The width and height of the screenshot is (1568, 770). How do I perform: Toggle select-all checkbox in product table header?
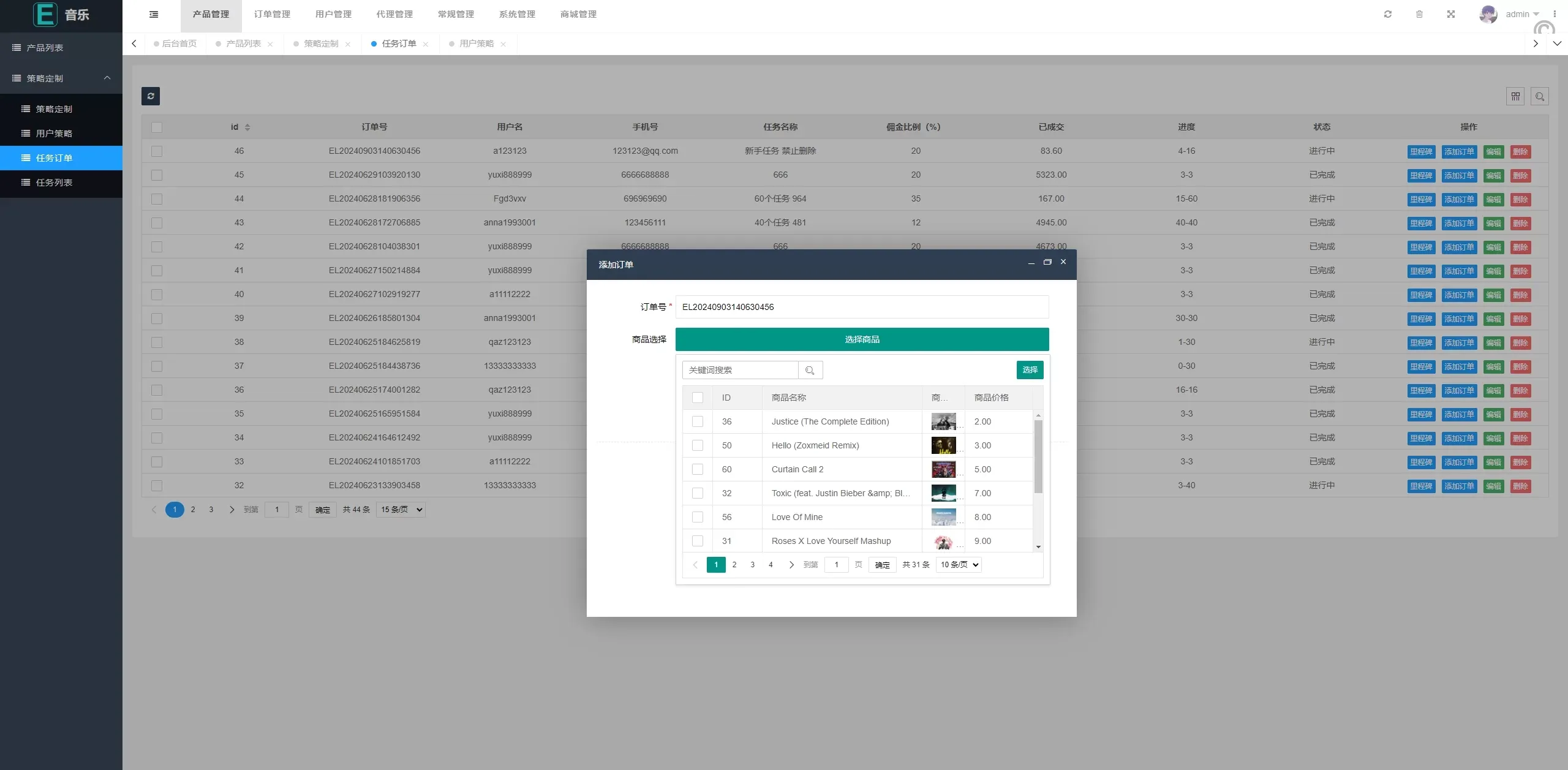[x=698, y=398]
